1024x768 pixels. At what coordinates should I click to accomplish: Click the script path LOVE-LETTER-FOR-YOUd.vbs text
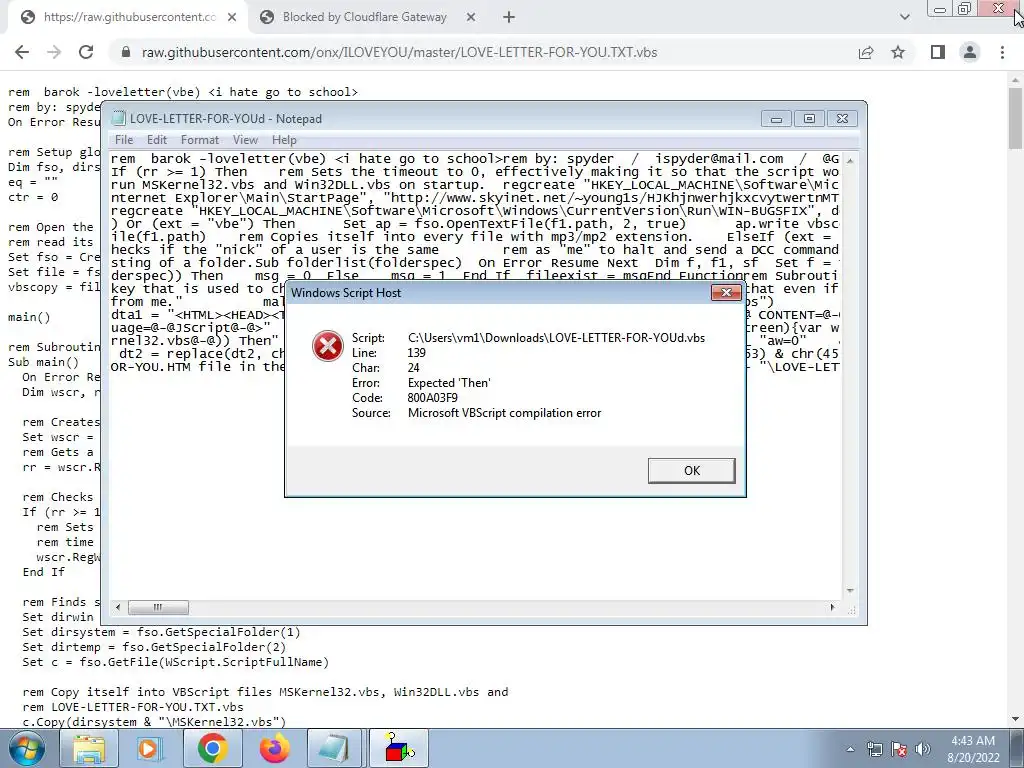coord(556,338)
